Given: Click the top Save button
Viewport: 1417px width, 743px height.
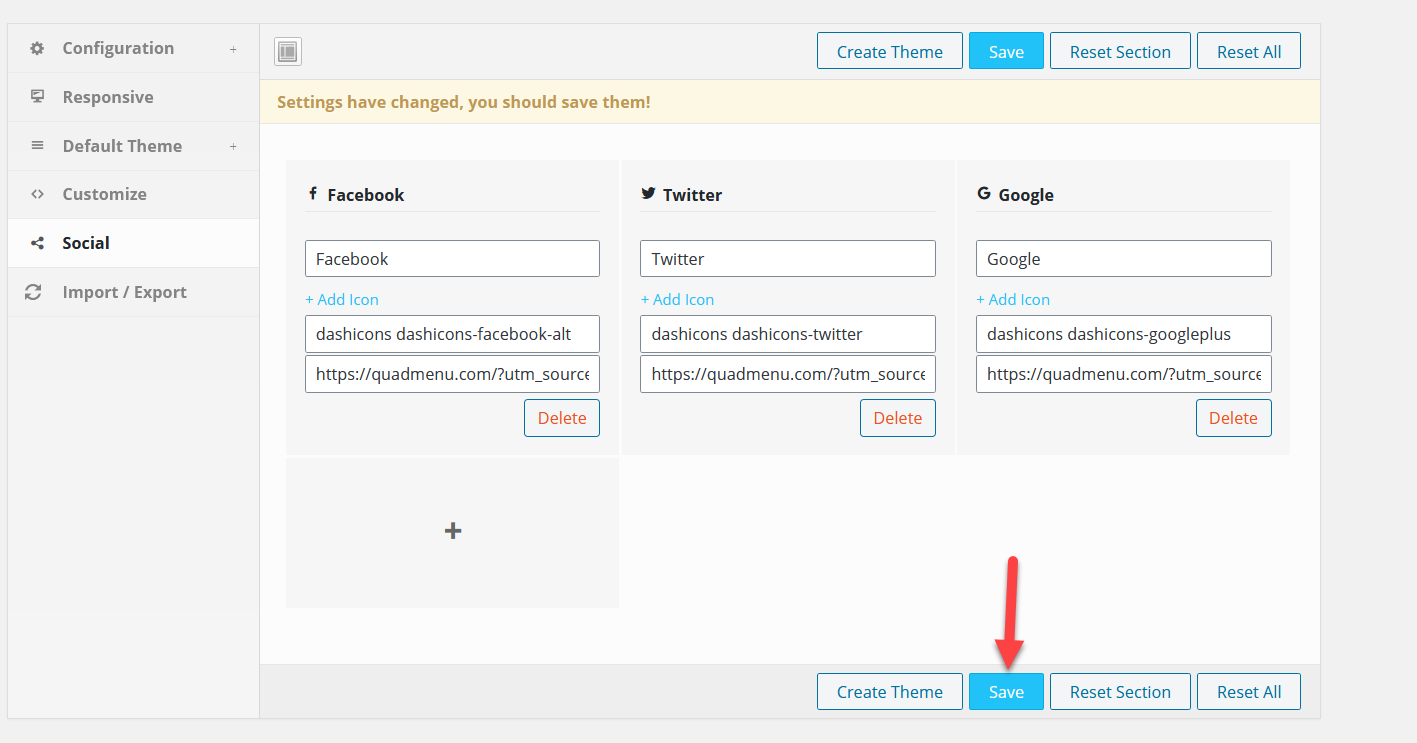Looking at the screenshot, I should point(1006,51).
